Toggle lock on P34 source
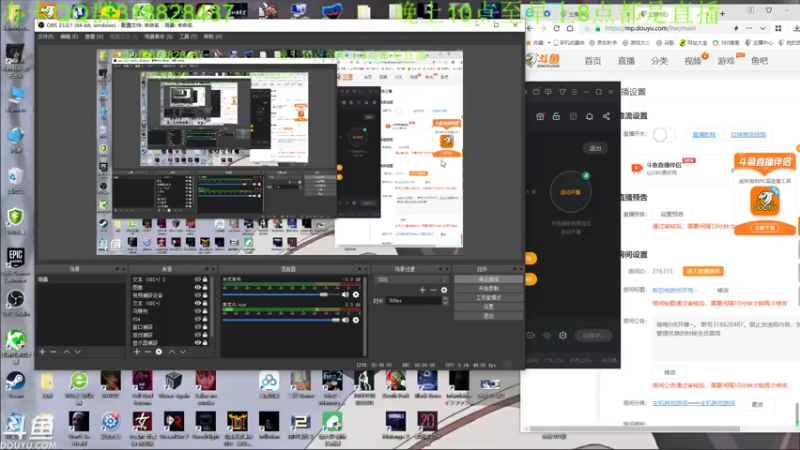 [x=205, y=319]
